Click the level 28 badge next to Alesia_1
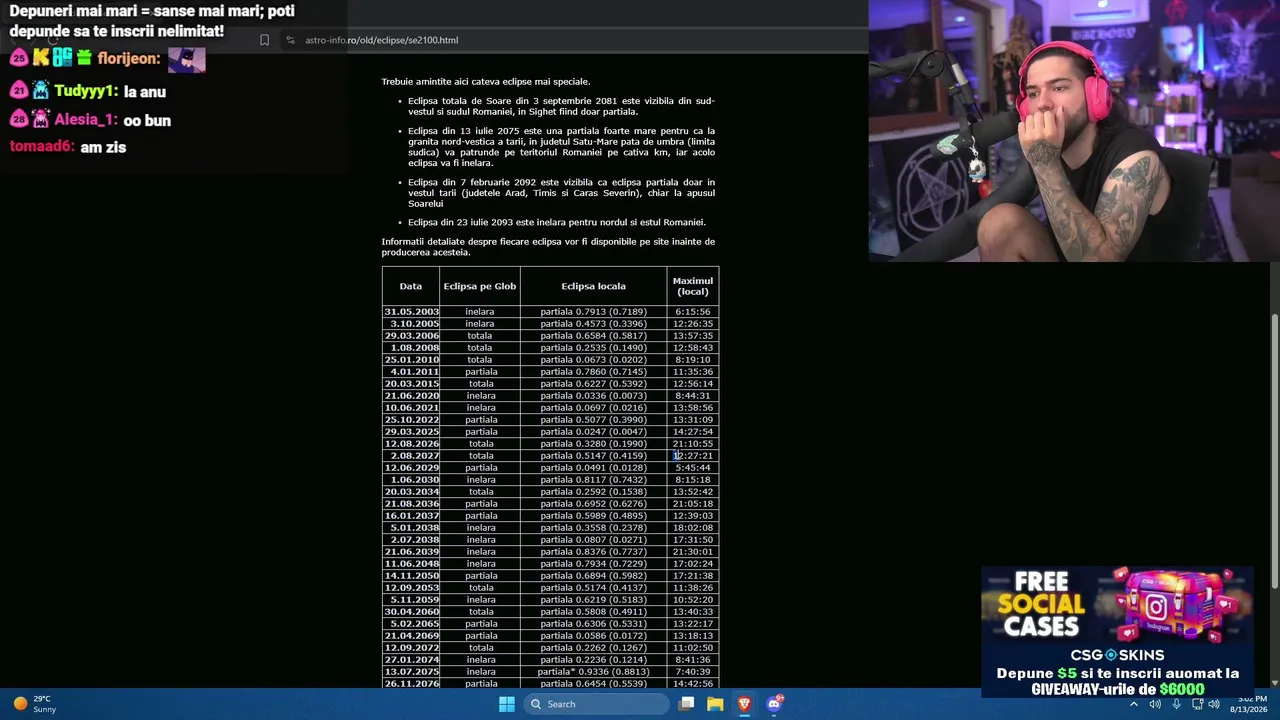 tap(19, 120)
